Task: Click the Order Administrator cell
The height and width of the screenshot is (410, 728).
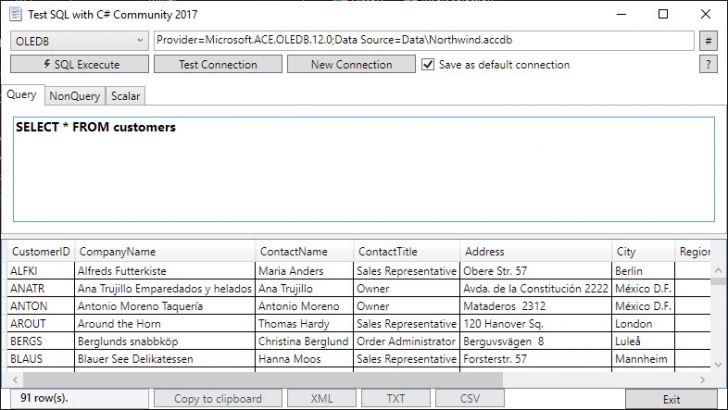Action: point(406,341)
